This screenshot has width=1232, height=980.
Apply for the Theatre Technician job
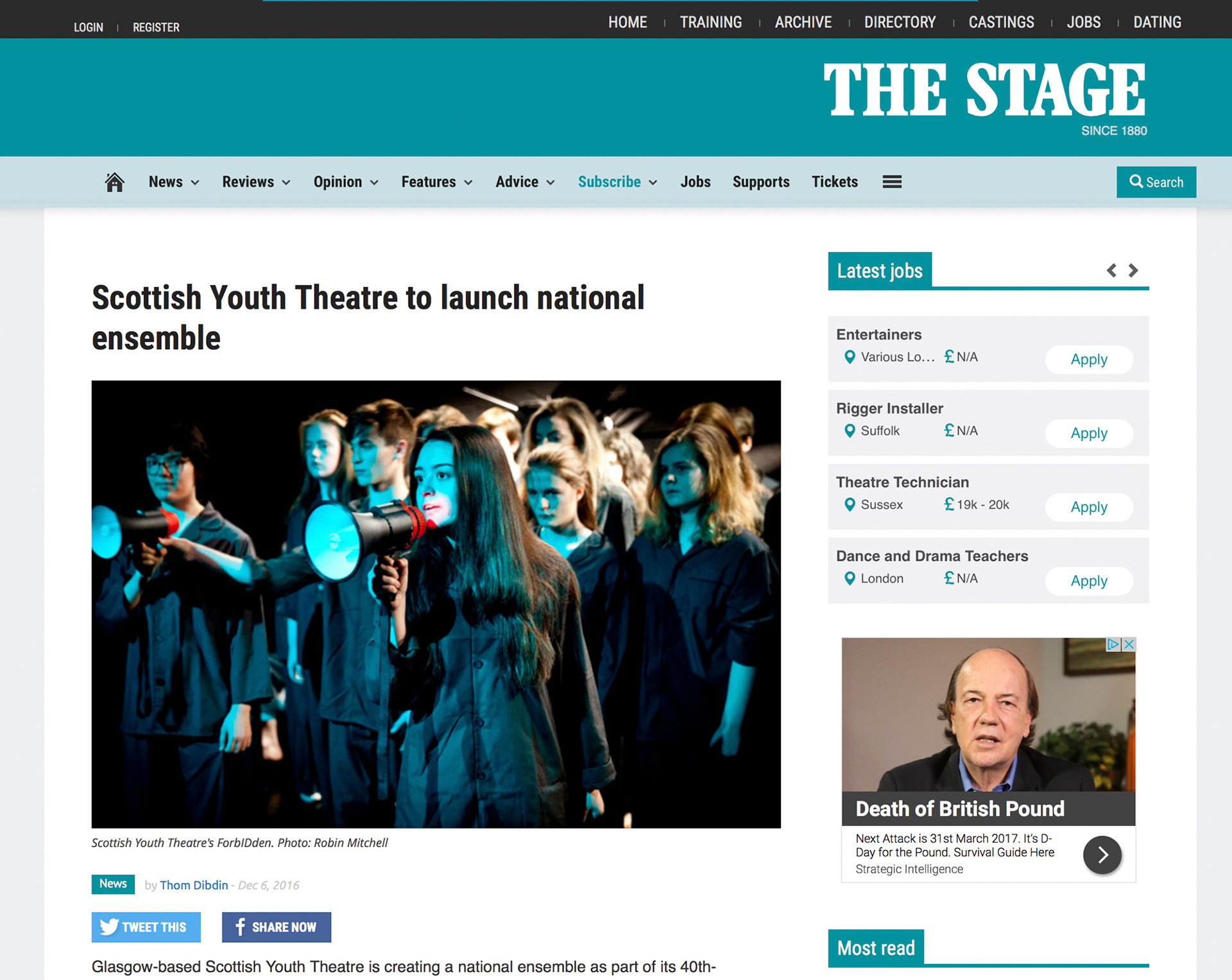(1089, 507)
